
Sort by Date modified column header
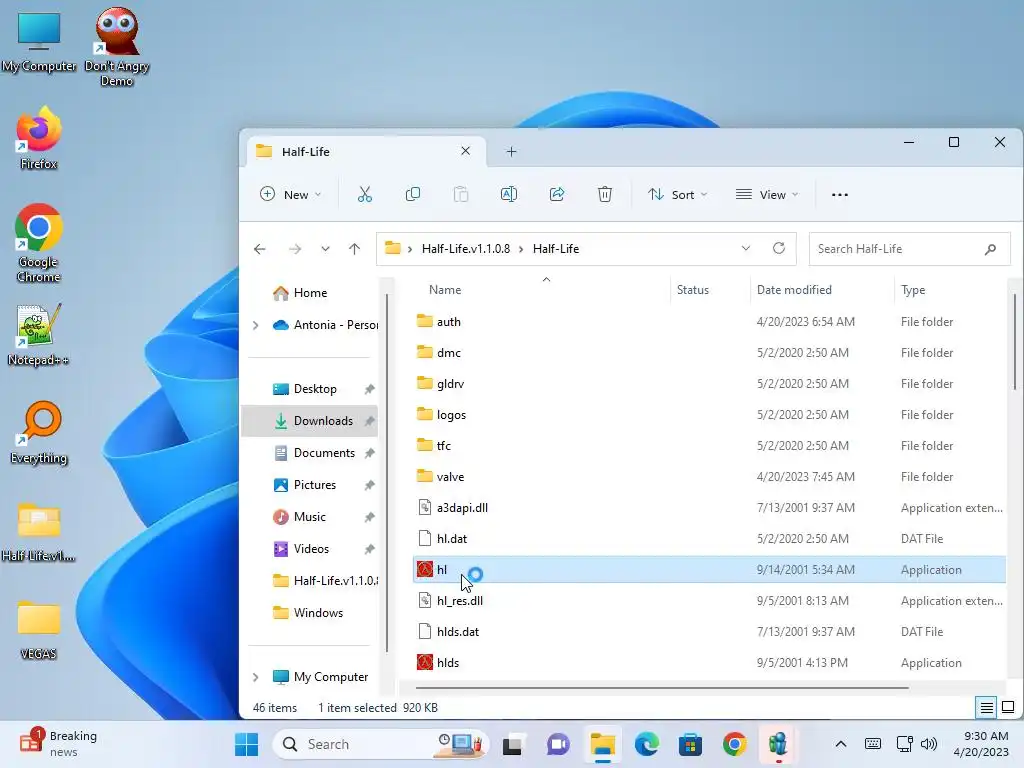pyautogui.click(x=794, y=290)
